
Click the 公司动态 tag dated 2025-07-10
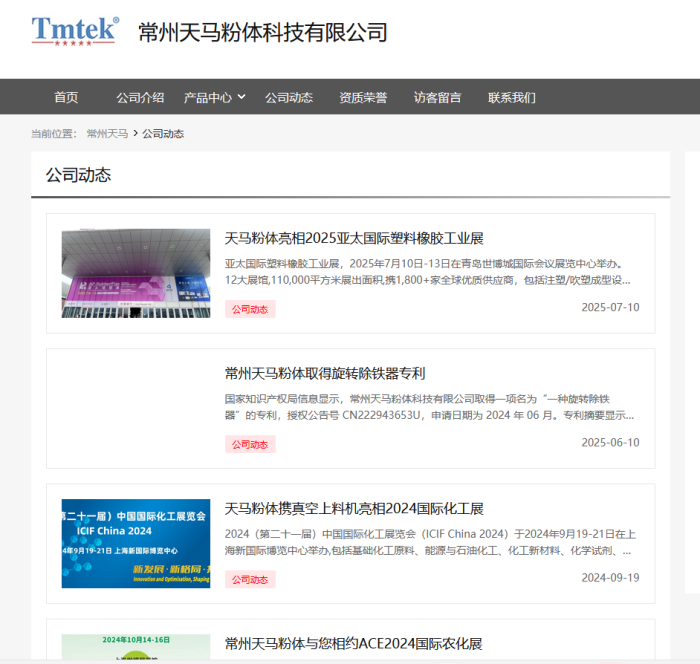click(250, 309)
